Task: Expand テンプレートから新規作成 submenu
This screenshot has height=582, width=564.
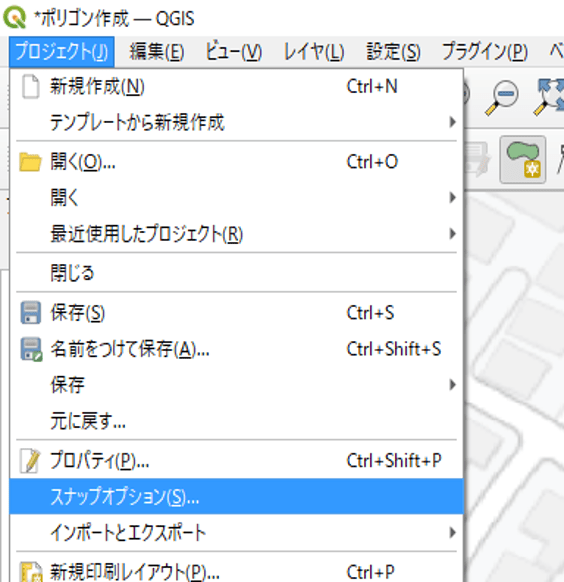Action: click(x=236, y=122)
